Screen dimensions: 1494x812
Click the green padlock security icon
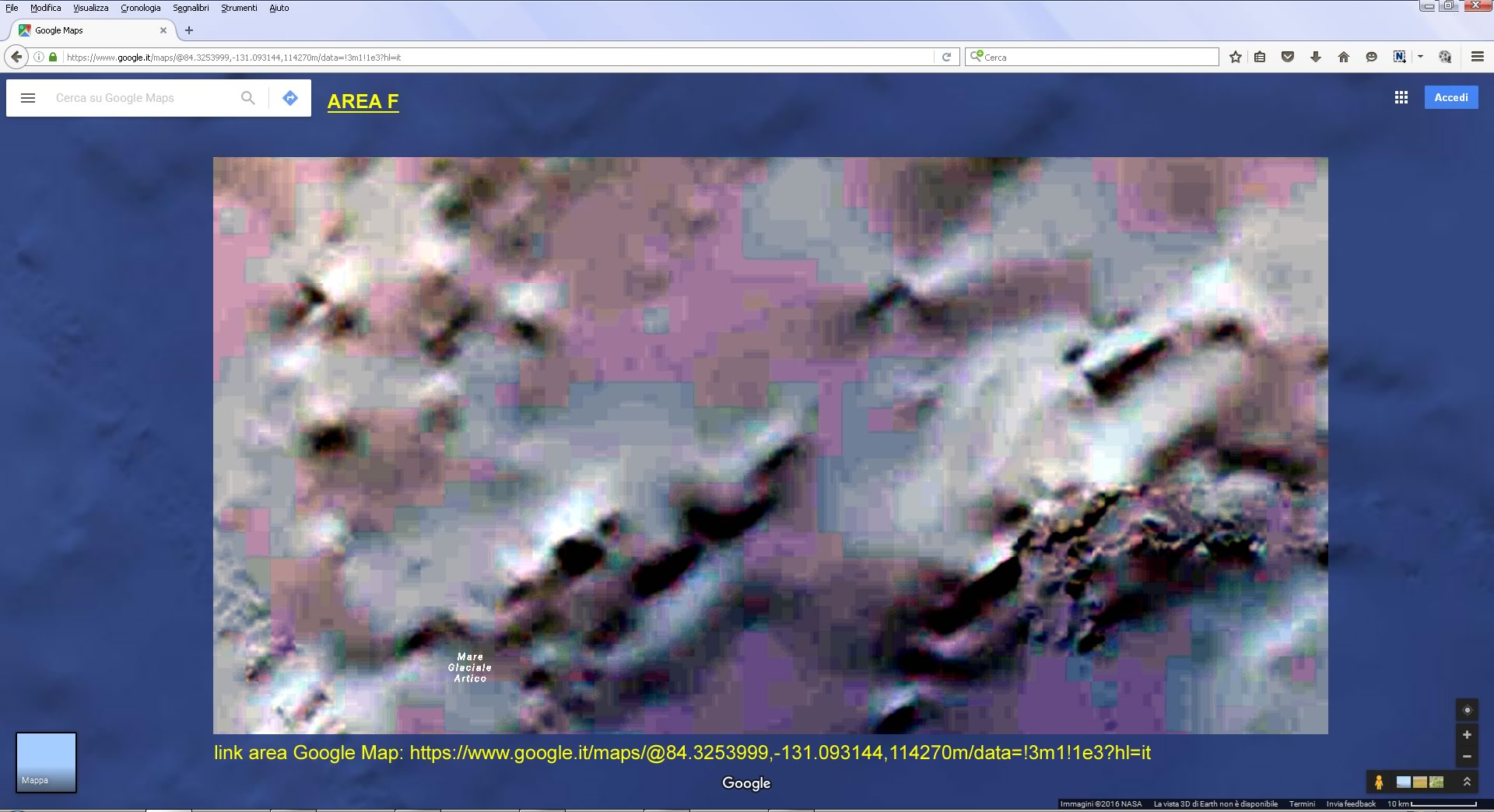(x=53, y=57)
